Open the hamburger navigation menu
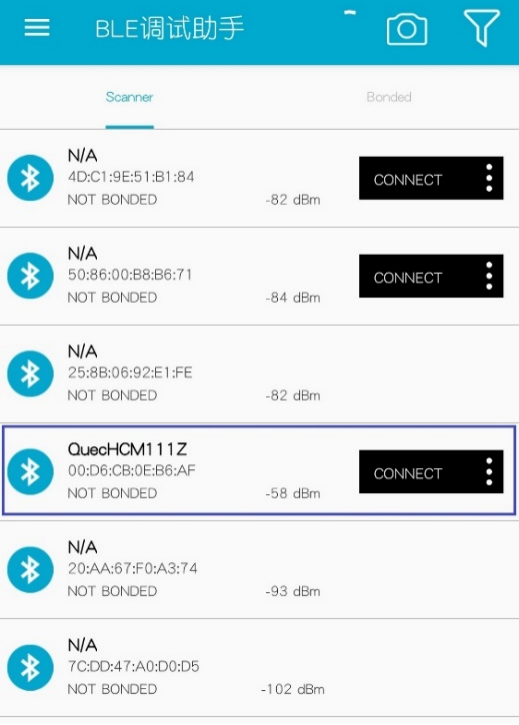Screen dimensions: 519x725 (37, 28)
